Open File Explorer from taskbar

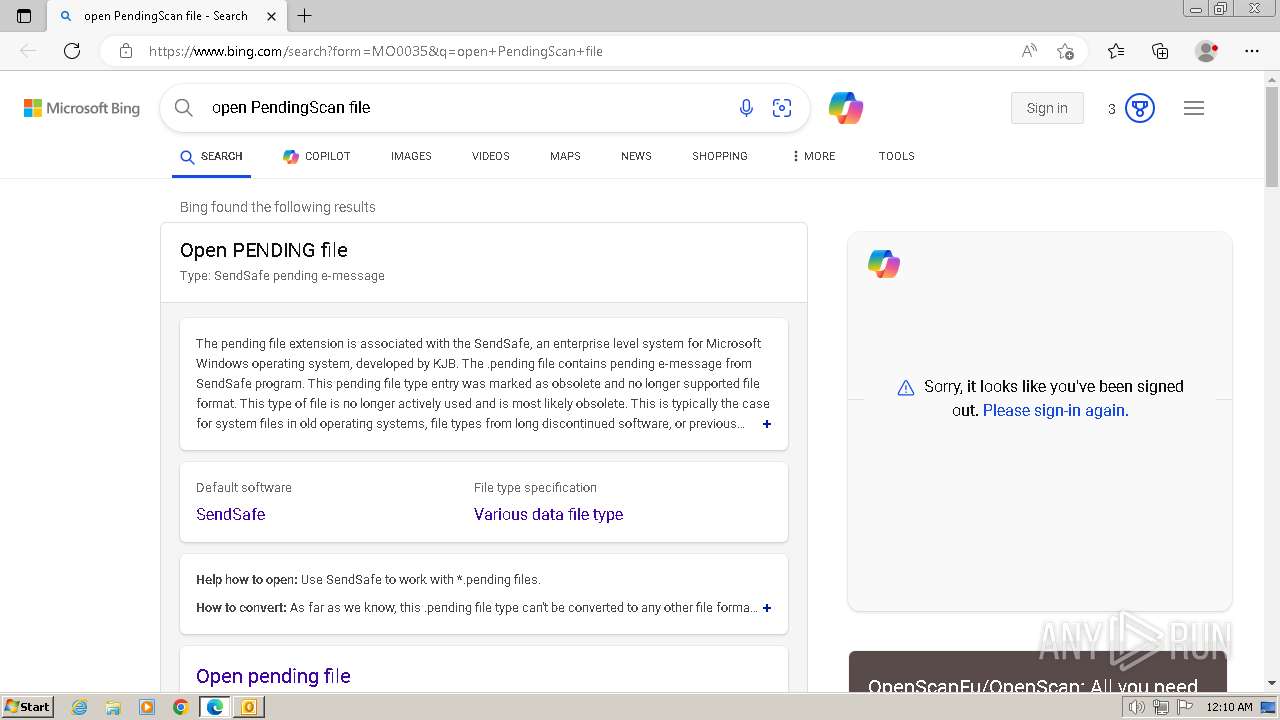point(113,707)
